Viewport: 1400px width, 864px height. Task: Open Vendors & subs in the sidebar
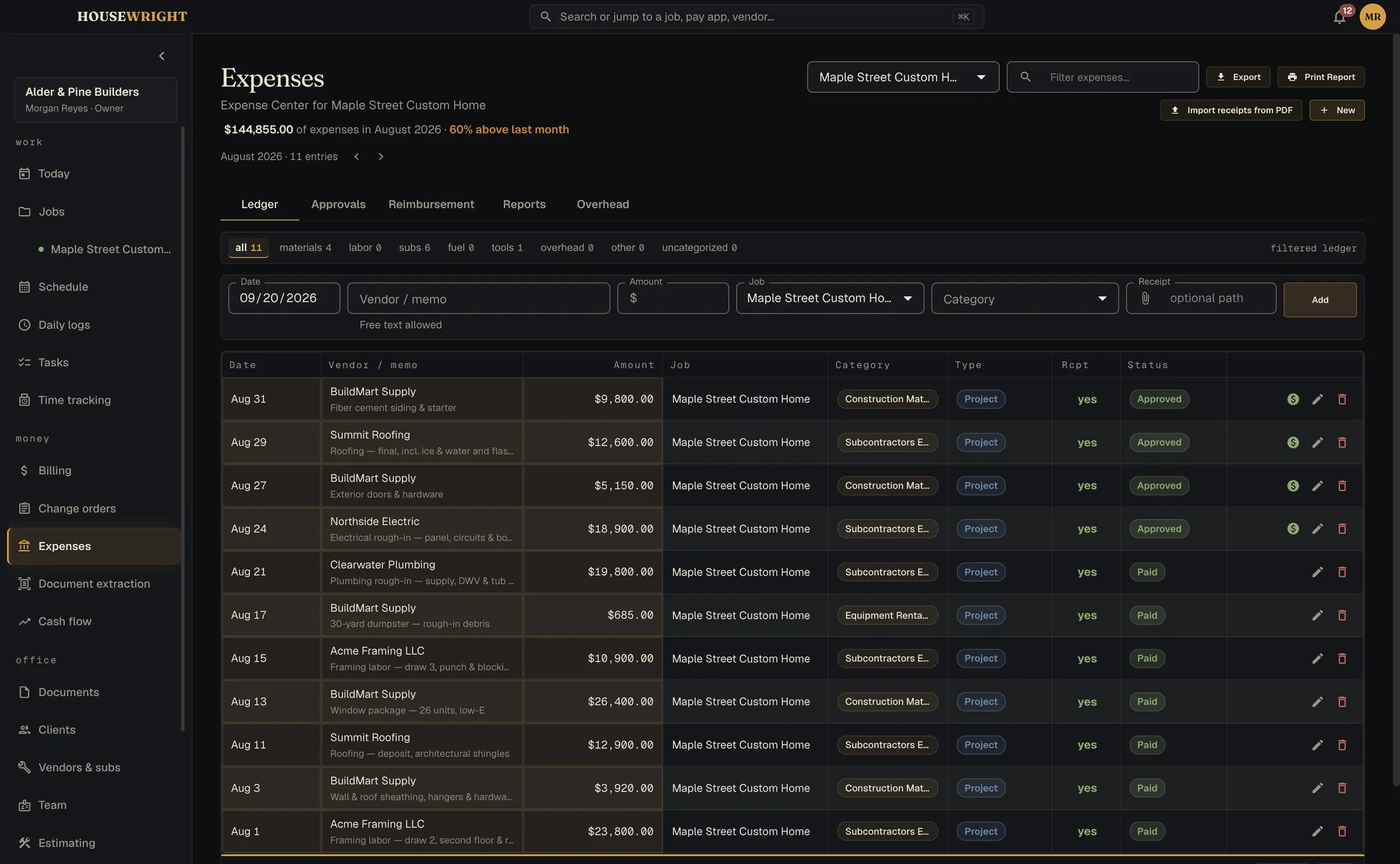94,767
